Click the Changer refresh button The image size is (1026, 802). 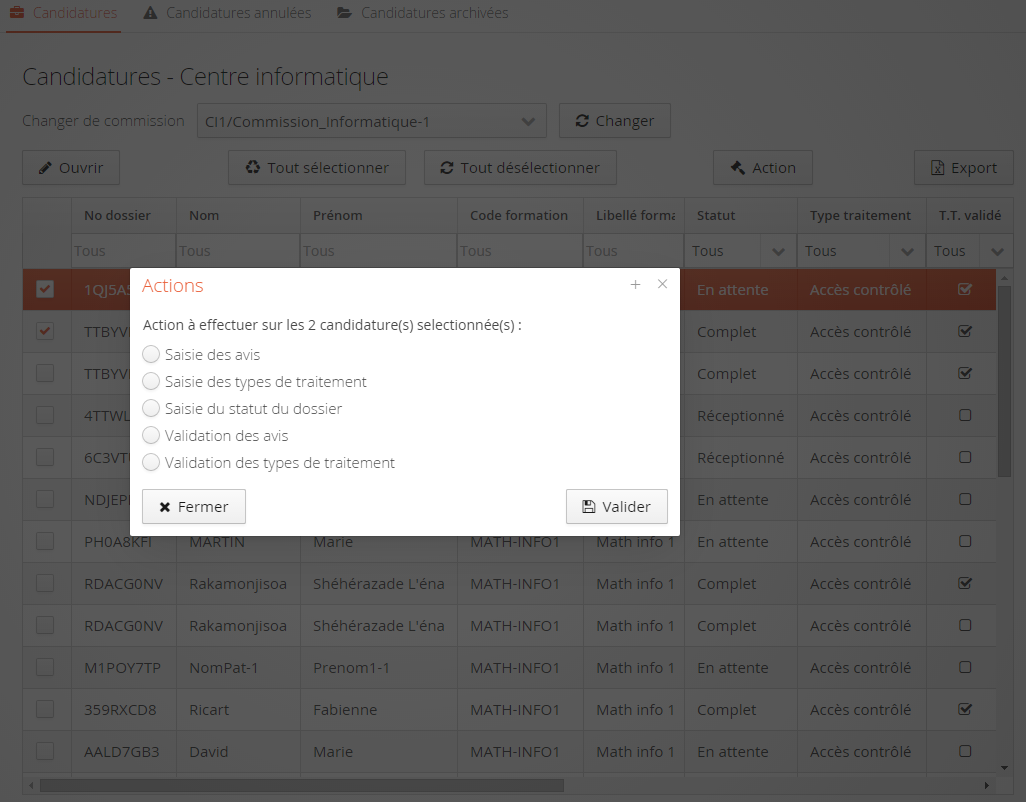614,121
